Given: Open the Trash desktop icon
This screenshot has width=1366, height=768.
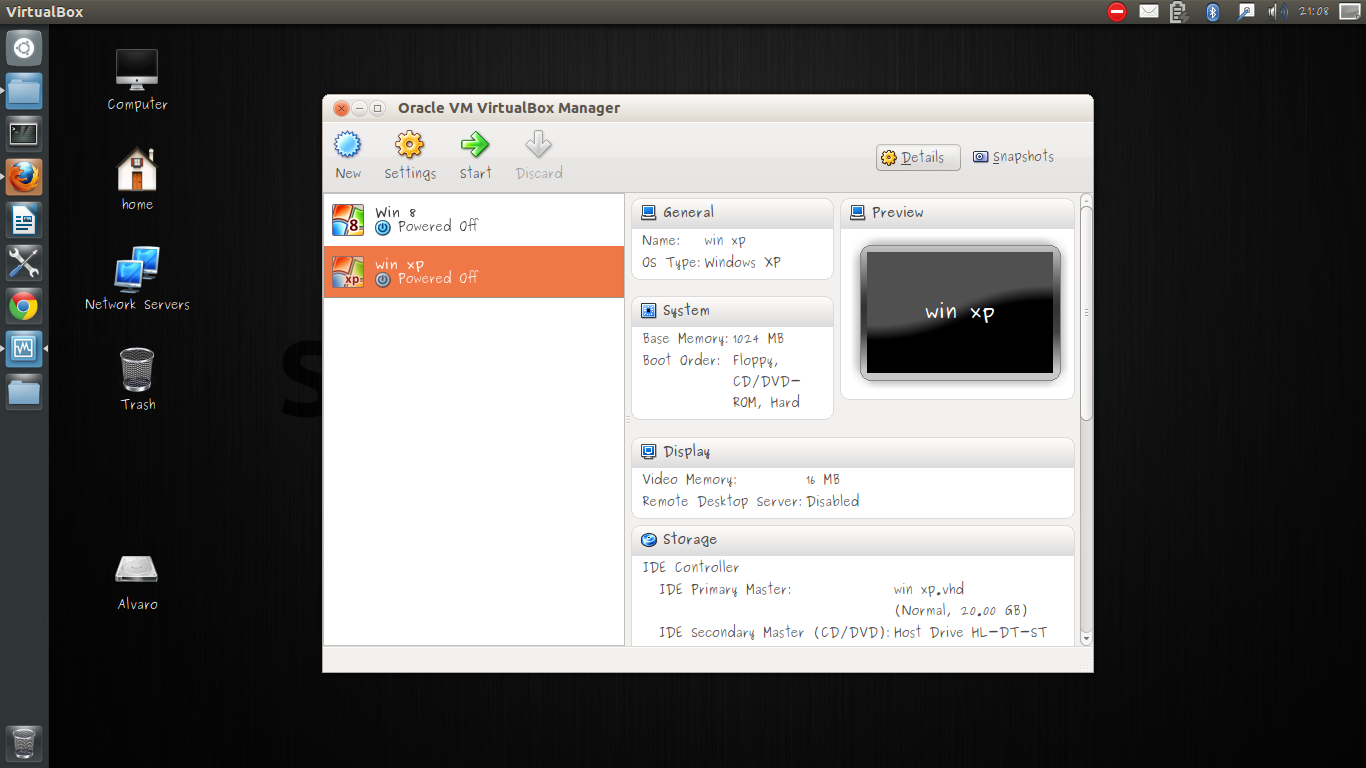Looking at the screenshot, I should click(137, 379).
